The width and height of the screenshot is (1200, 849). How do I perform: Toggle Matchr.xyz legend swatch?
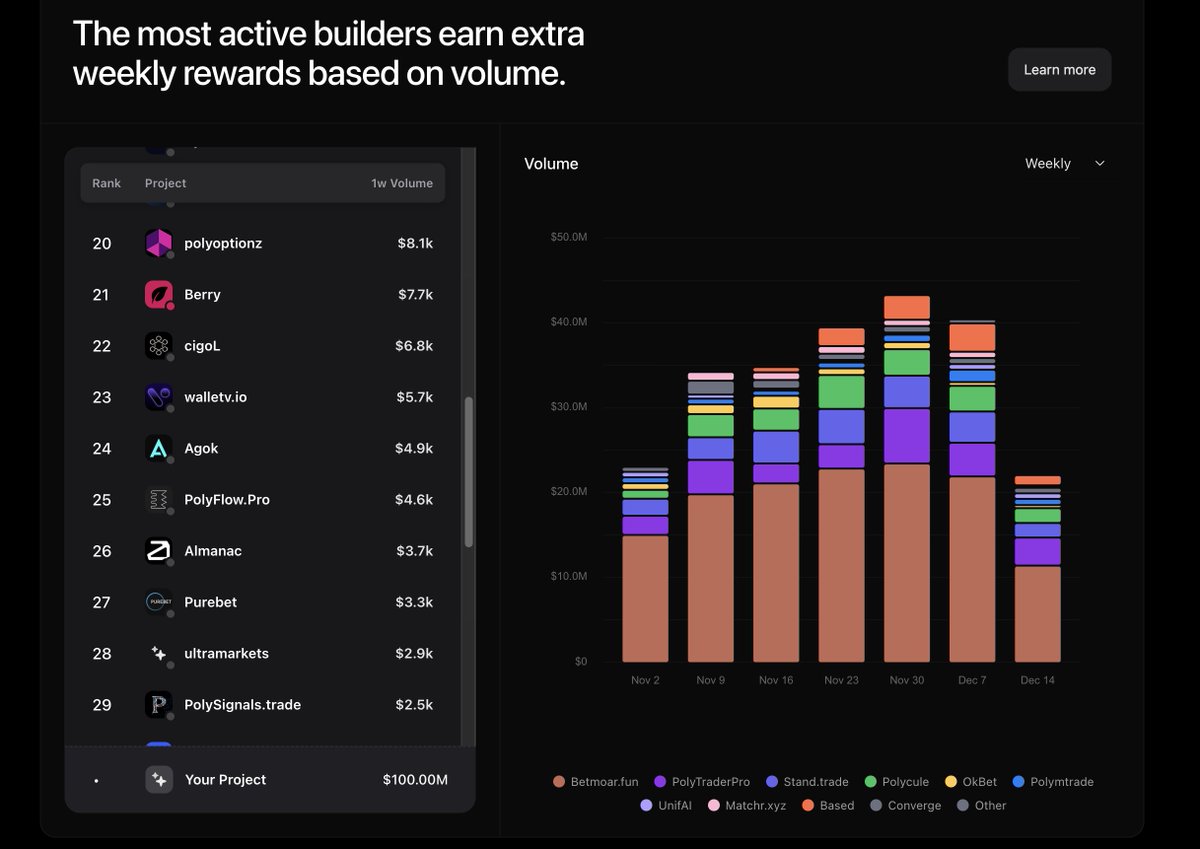(714, 806)
